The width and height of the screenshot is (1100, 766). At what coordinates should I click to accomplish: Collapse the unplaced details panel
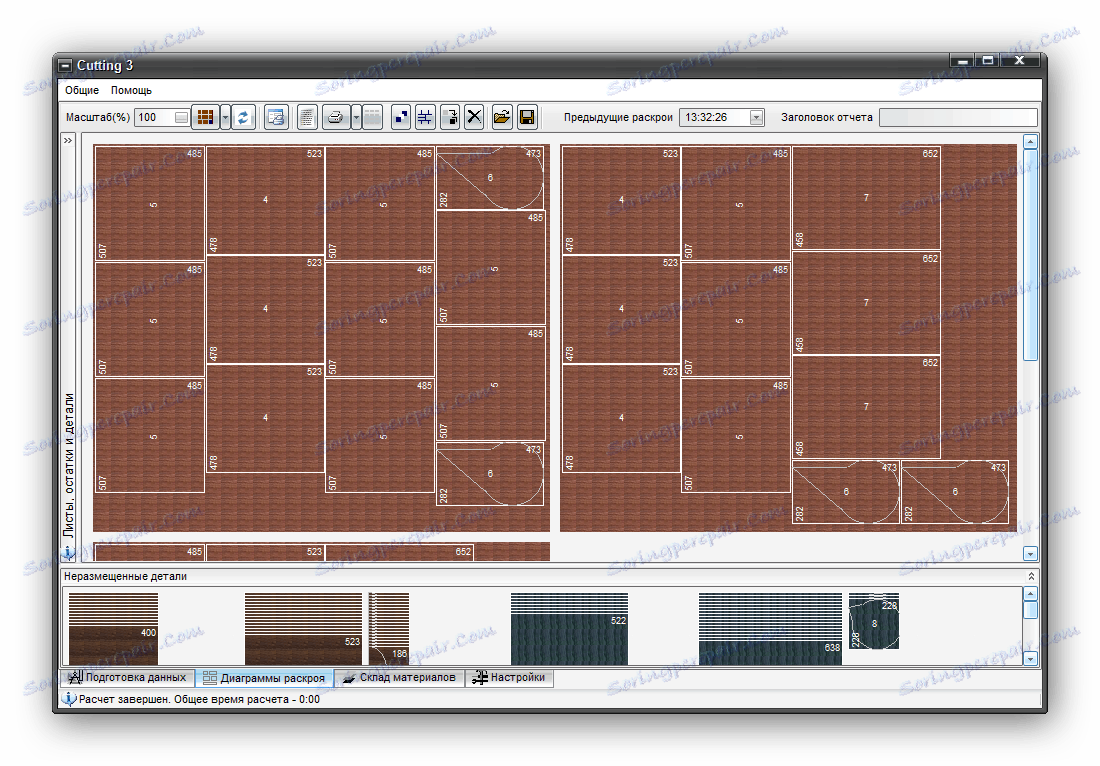point(1031,576)
